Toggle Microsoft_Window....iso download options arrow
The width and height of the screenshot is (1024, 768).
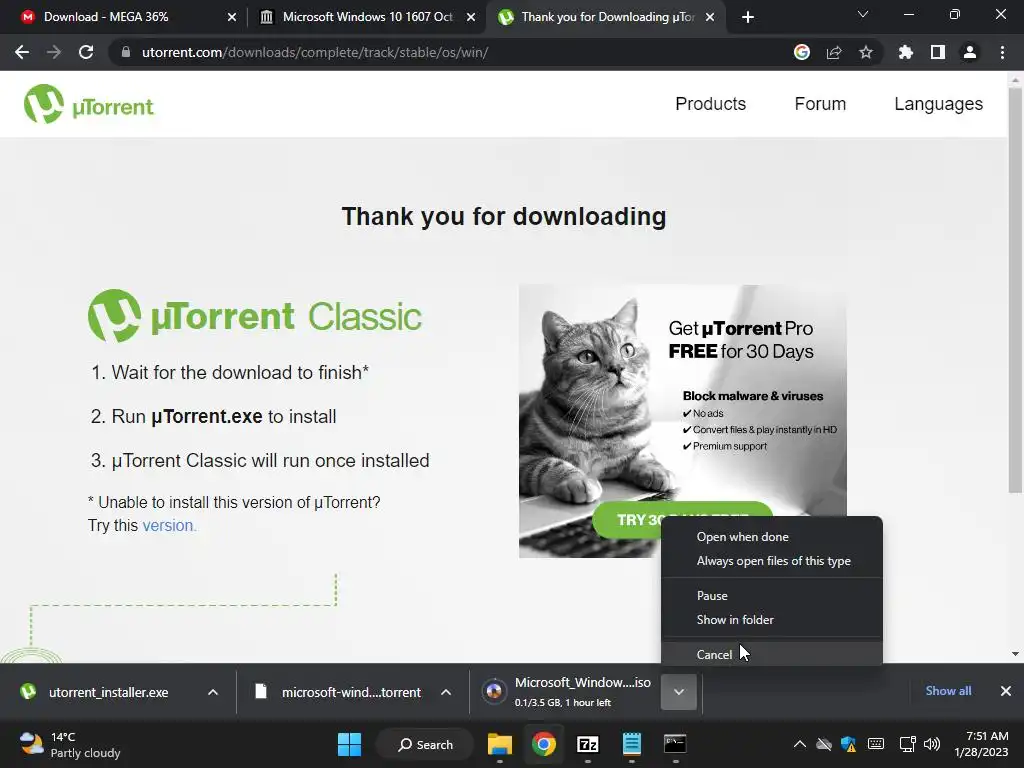click(x=679, y=692)
